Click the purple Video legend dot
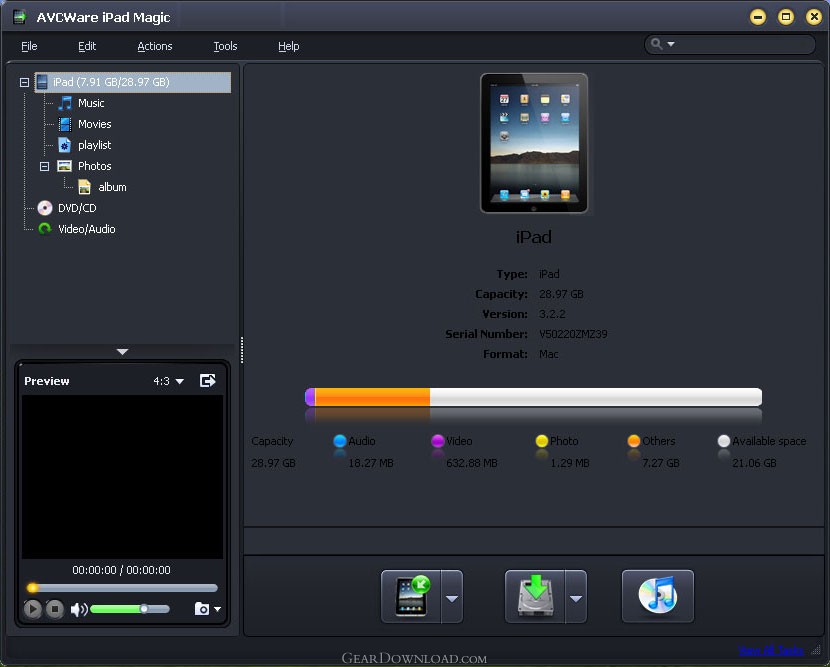The image size is (830, 667). 438,441
